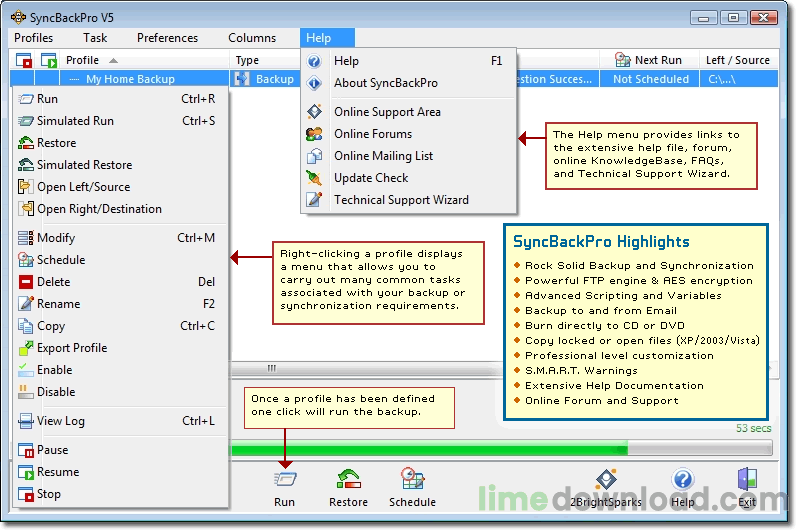Click the Help question-mark toolbar icon

[x=682, y=479]
